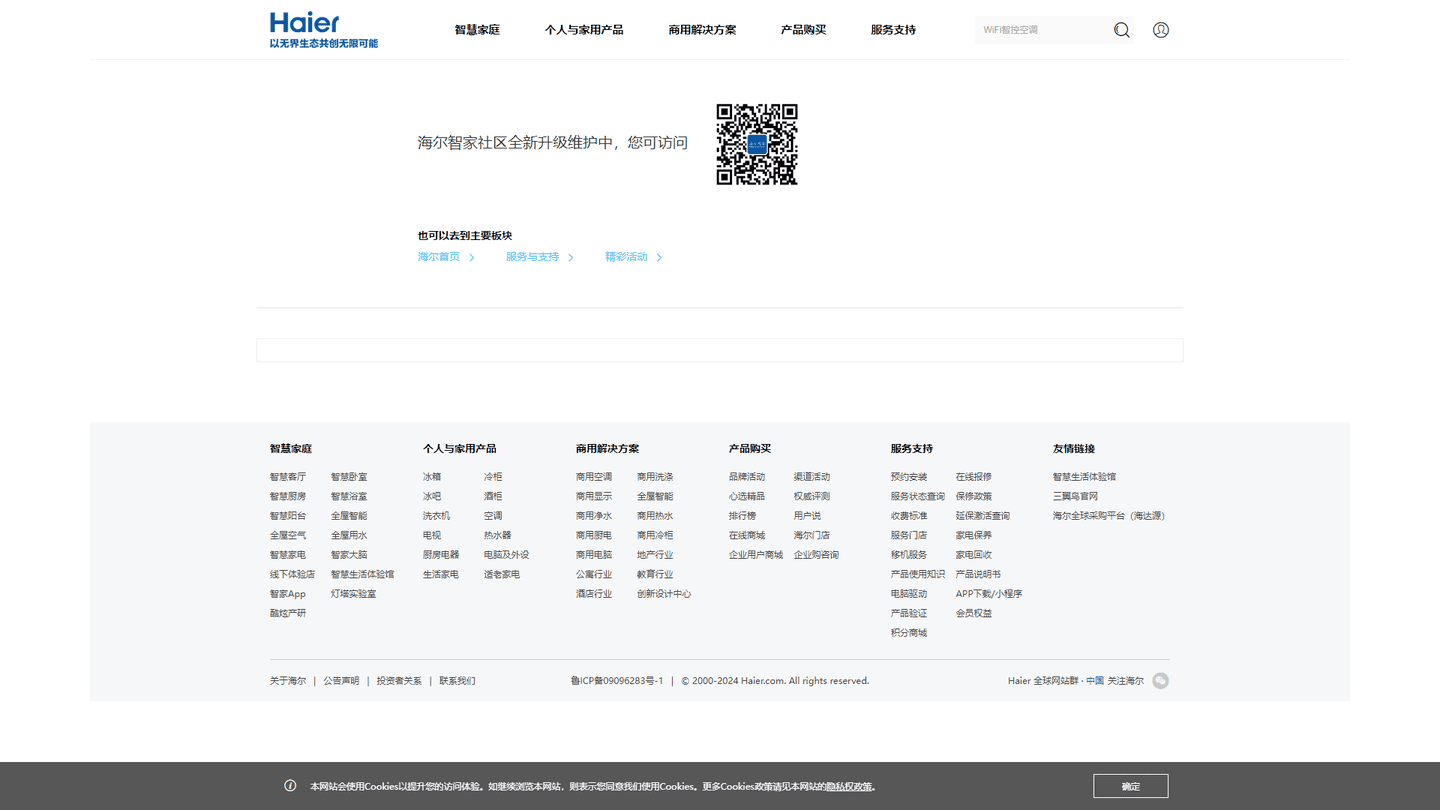Open 预约安装 service link

(x=909, y=477)
